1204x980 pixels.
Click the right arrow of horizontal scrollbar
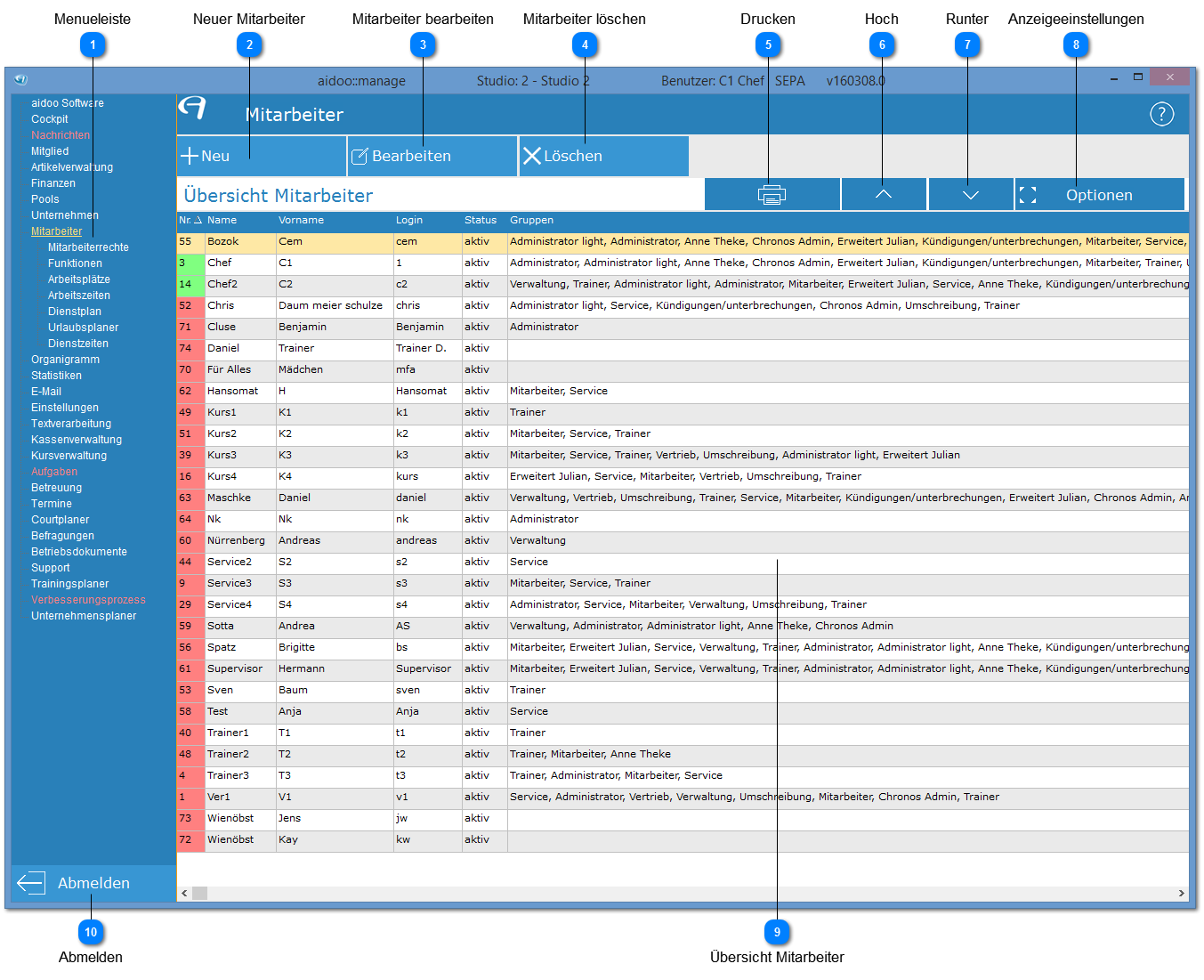pyautogui.click(x=1181, y=893)
